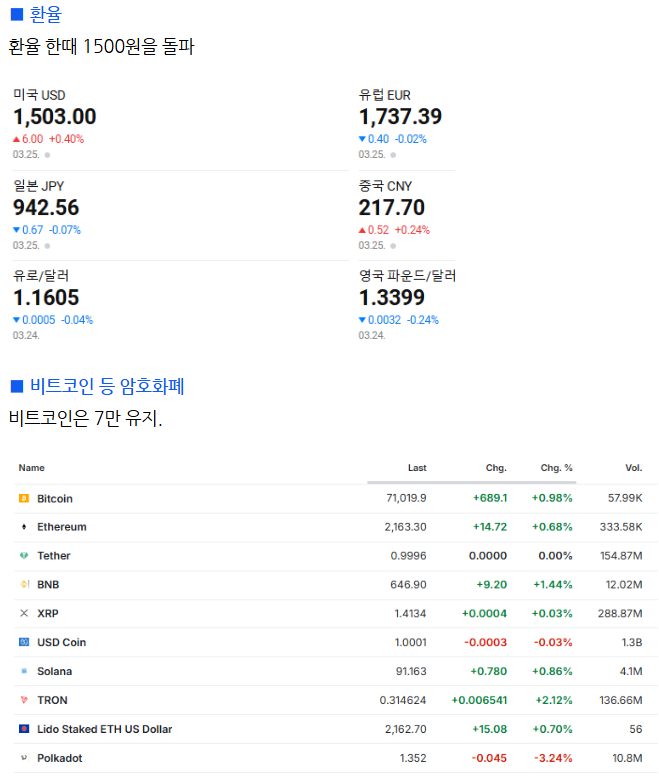Image resolution: width=659 pixels, height=781 pixels.
Task: Click the Bitcoin coin icon
Action: (24, 498)
